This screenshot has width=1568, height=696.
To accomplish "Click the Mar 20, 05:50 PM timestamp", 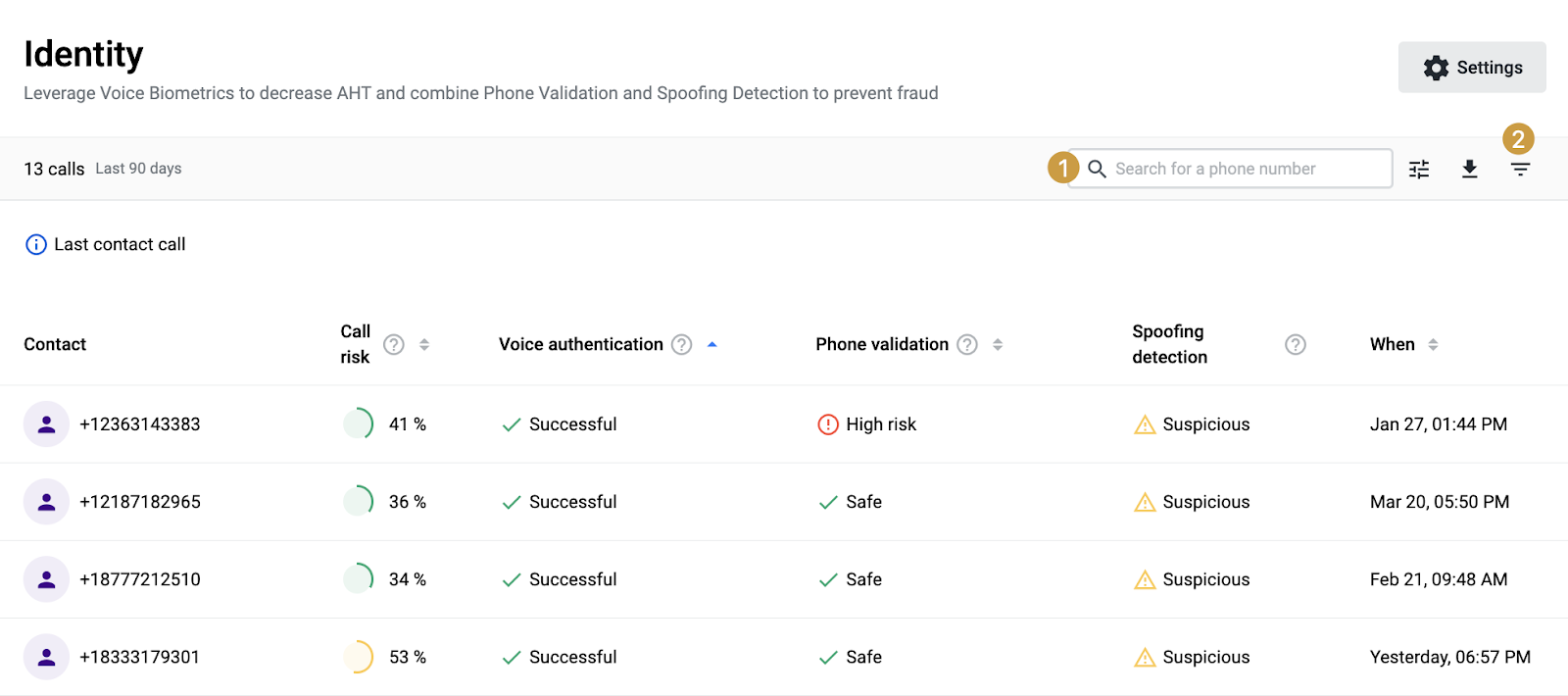I will pos(1440,502).
